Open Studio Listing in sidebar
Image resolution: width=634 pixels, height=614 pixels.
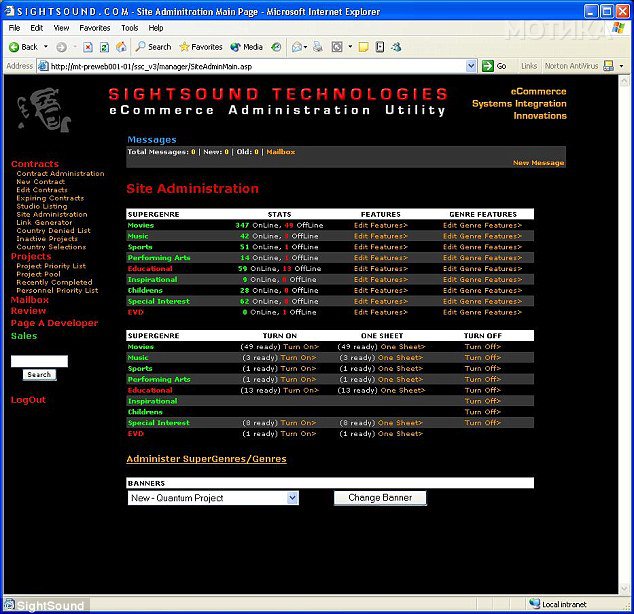42,206
